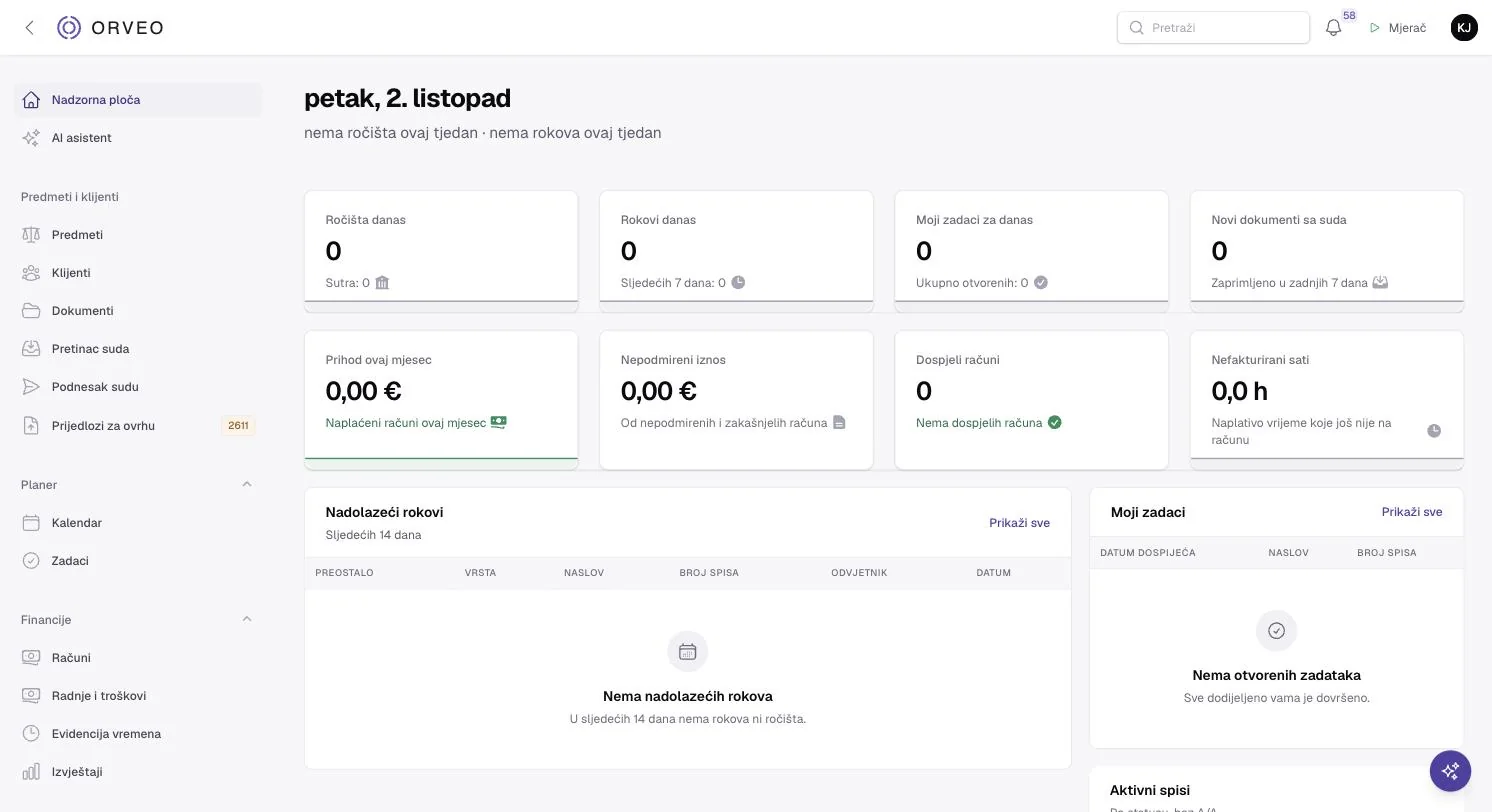Screen dimensions: 1492x812
Task: Click the DATUM DOSPIJEĆA column header
Action: coord(1147,553)
